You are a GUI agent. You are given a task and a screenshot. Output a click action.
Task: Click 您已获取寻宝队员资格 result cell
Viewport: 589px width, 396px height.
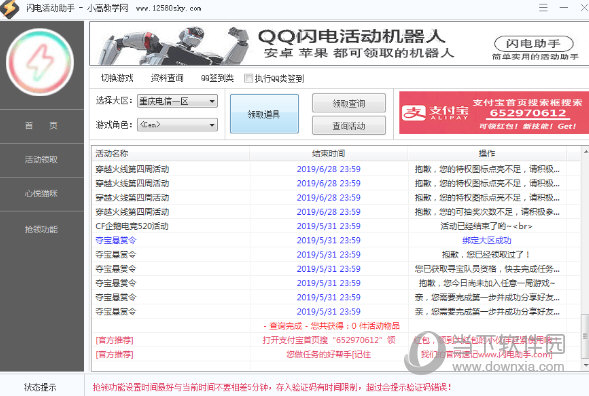pyautogui.click(x=487, y=269)
